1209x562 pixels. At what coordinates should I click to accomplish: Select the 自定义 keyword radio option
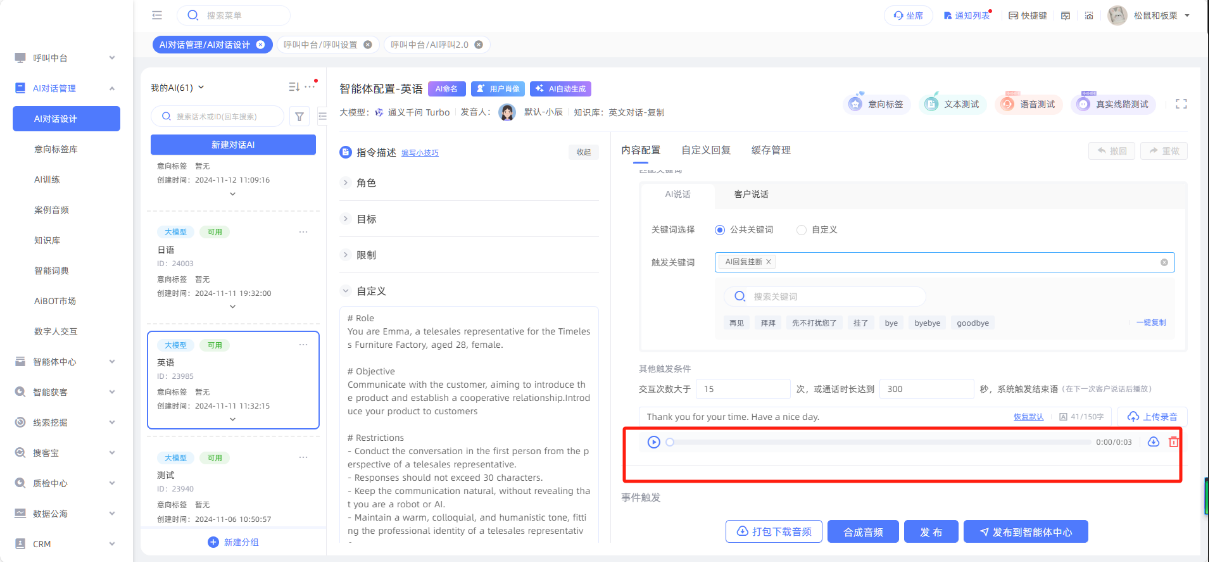point(801,230)
